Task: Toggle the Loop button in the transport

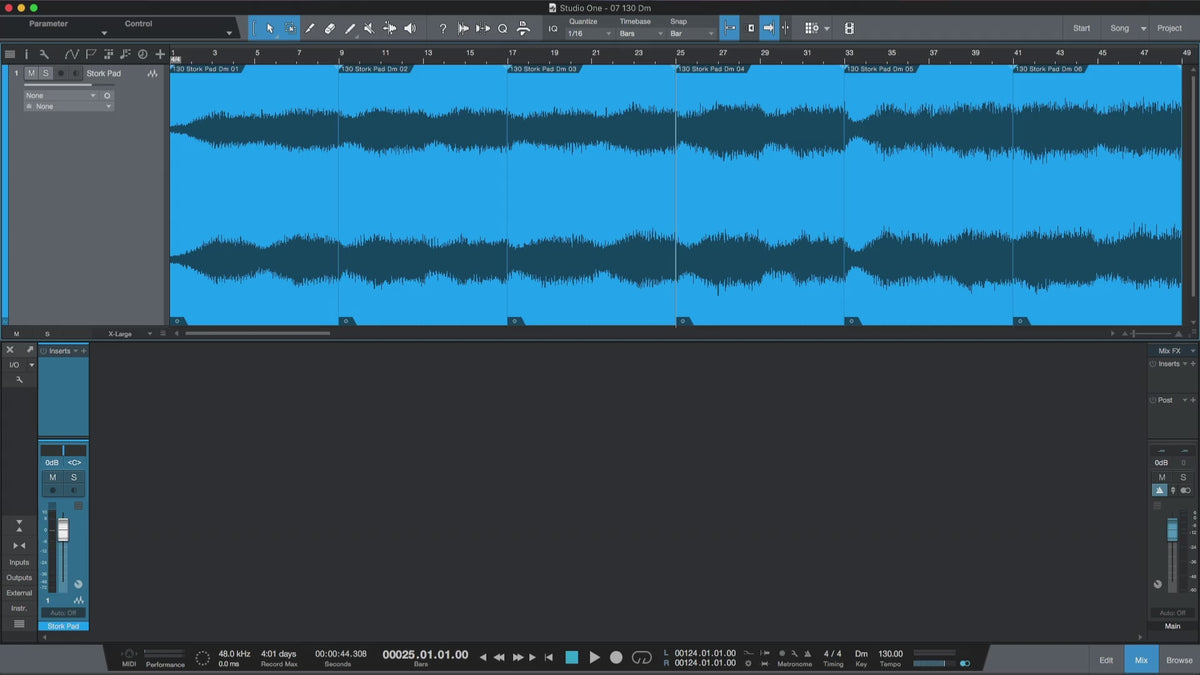Action: [x=642, y=657]
